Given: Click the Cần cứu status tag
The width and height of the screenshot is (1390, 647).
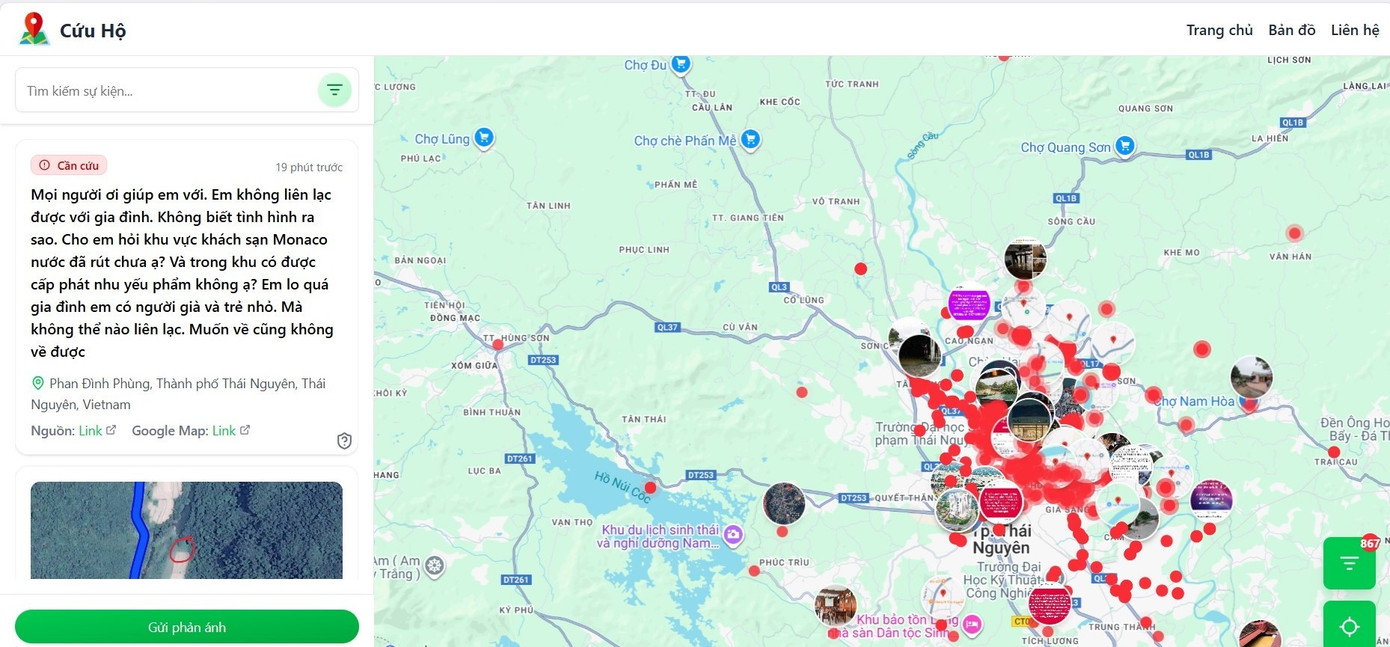Looking at the screenshot, I should [x=69, y=166].
